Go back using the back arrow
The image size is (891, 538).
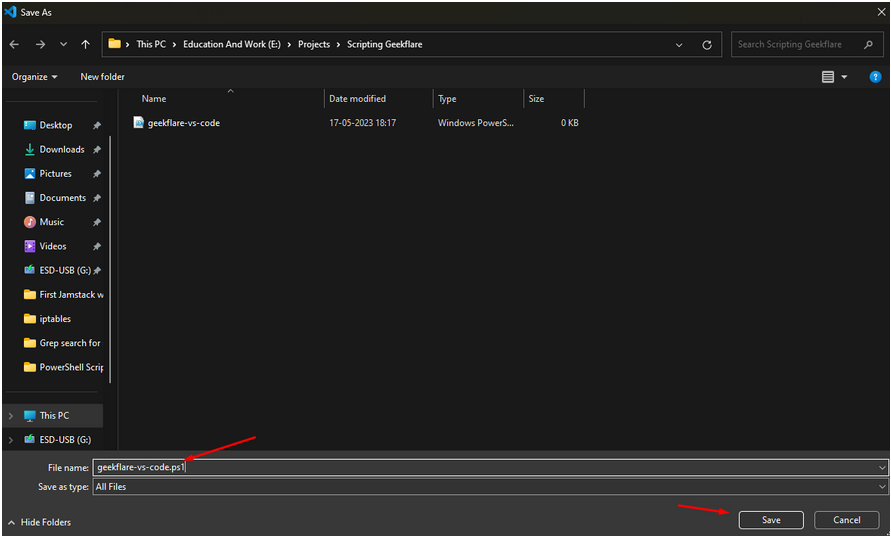[x=14, y=44]
